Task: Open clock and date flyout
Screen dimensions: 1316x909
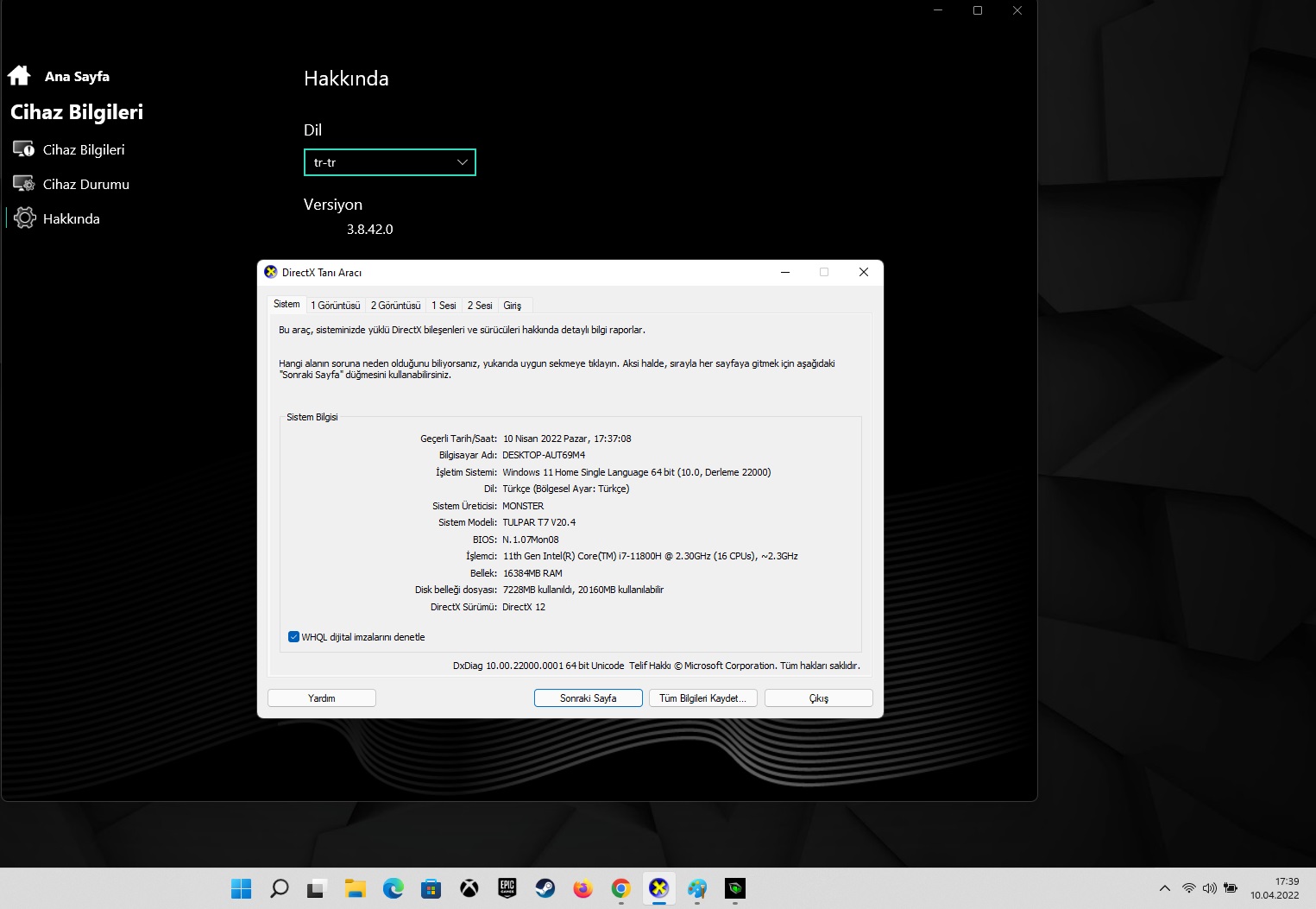Action: click(1275, 888)
